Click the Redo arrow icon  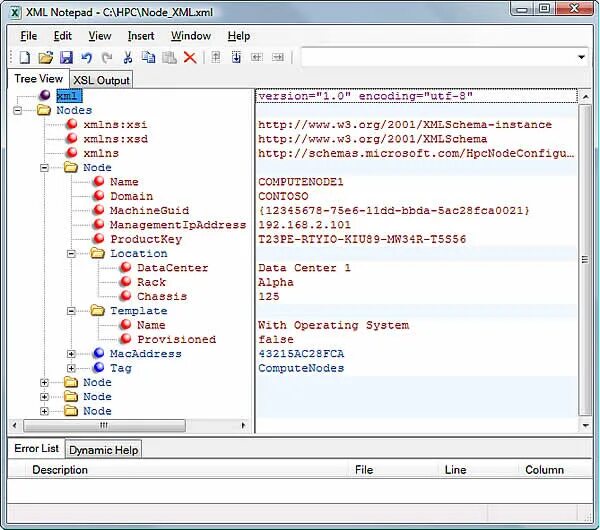(x=107, y=57)
